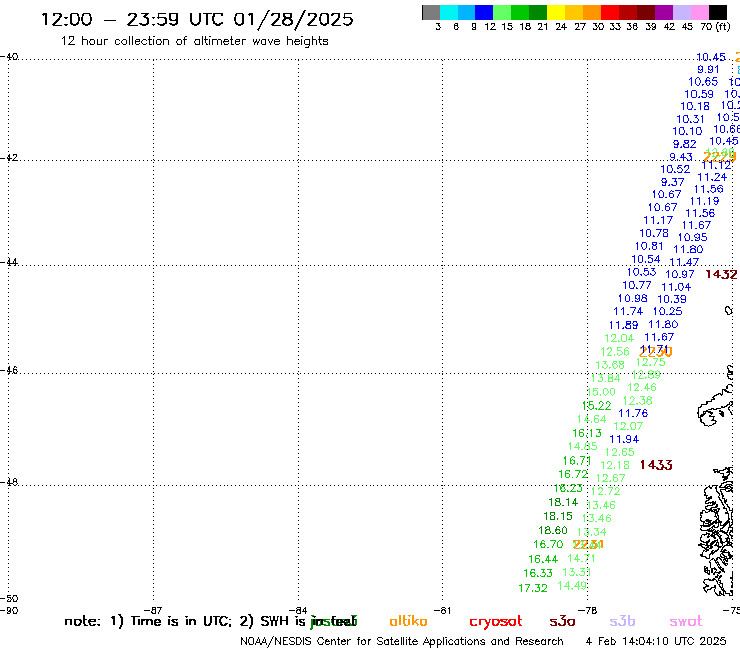Click the blue value "11.47"
Viewport: 740px width, 650px height.
point(684,262)
